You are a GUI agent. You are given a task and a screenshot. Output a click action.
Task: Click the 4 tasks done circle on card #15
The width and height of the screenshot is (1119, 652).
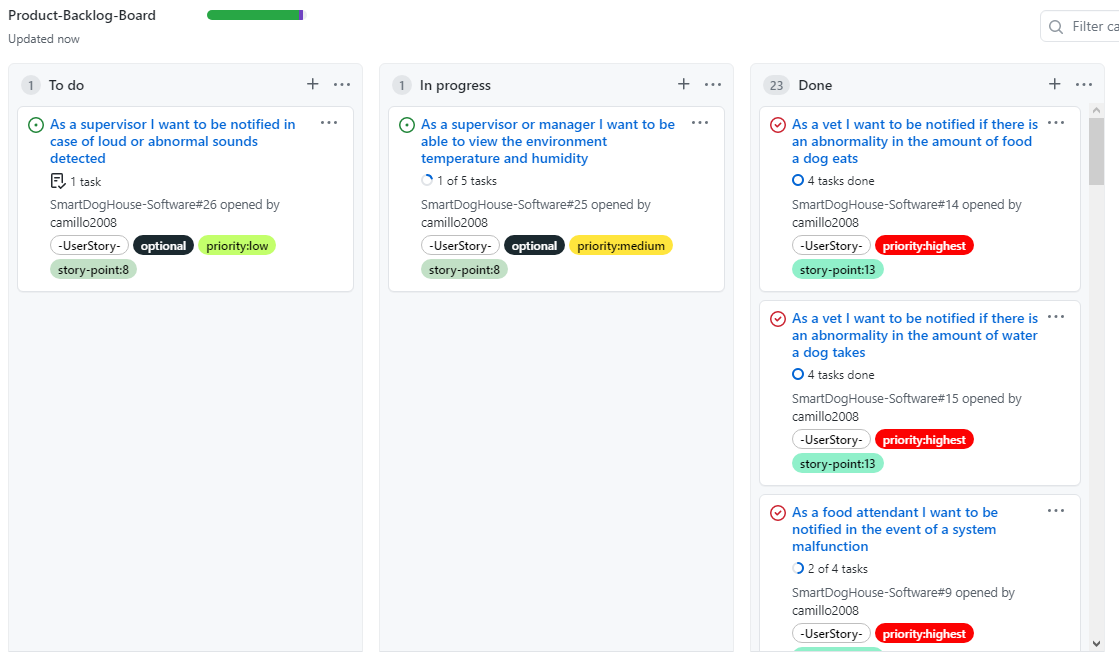(x=798, y=374)
